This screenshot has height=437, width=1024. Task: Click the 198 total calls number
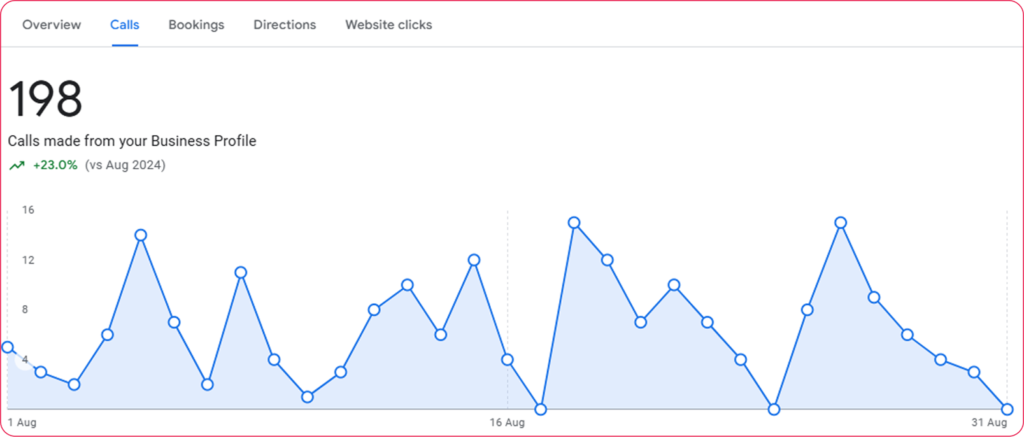click(45, 100)
